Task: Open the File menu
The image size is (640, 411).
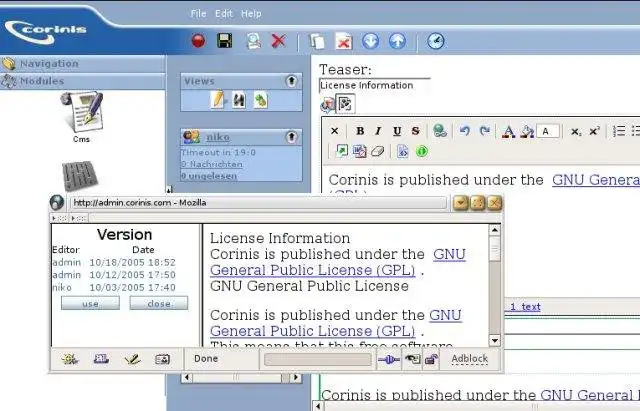Action: pos(198,14)
